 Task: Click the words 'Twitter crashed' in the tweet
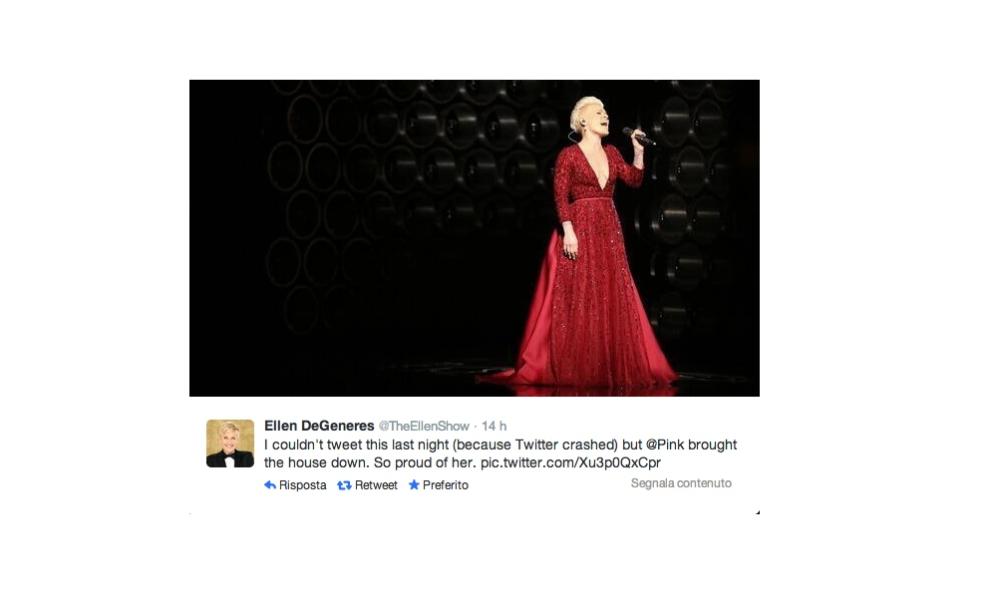click(x=565, y=445)
